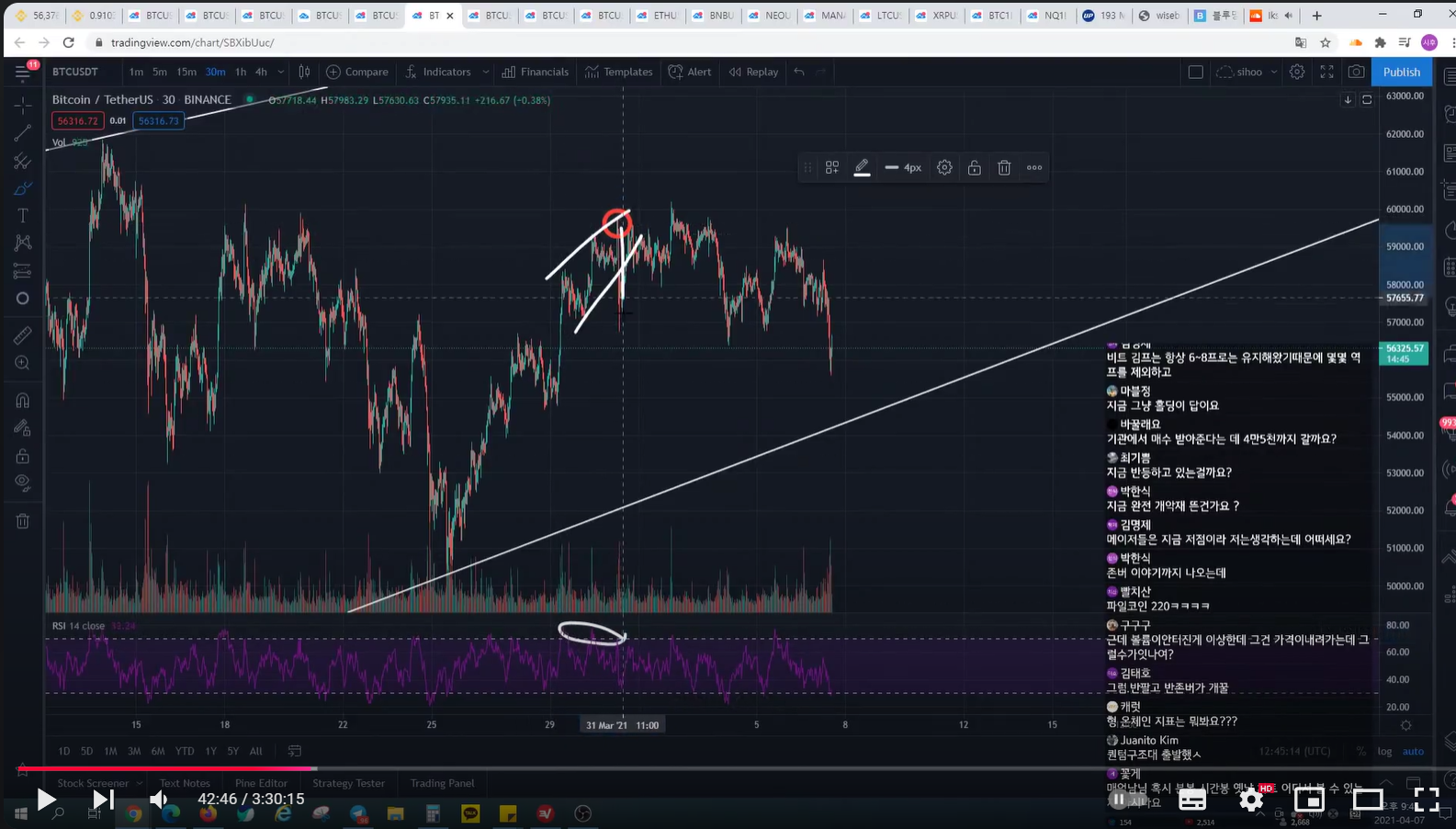Take a chart snapshot with camera icon

click(x=1356, y=72)
